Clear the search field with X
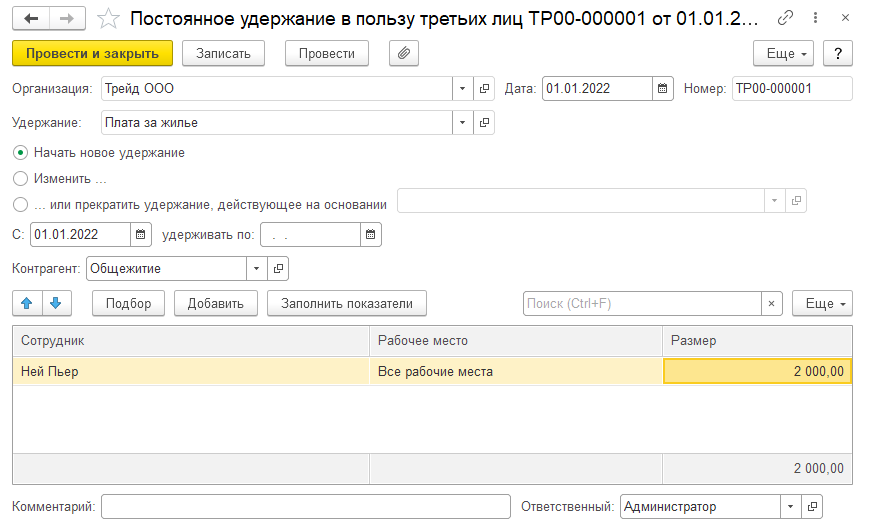This screenshot has width=870, height=530. [x=772, y=303]
